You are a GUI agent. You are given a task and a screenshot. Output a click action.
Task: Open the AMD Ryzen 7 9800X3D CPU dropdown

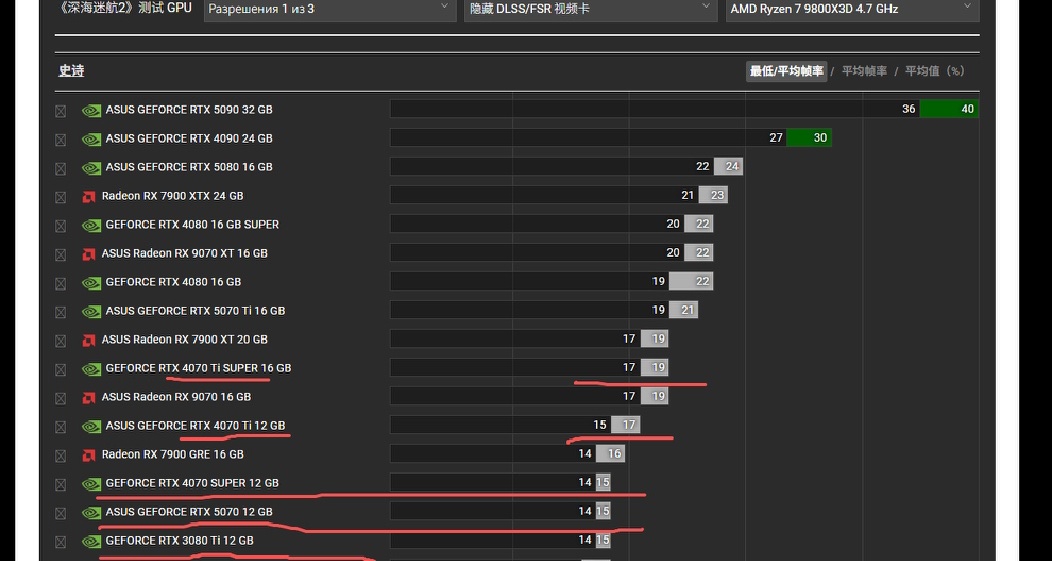click(x=852, y=9)
